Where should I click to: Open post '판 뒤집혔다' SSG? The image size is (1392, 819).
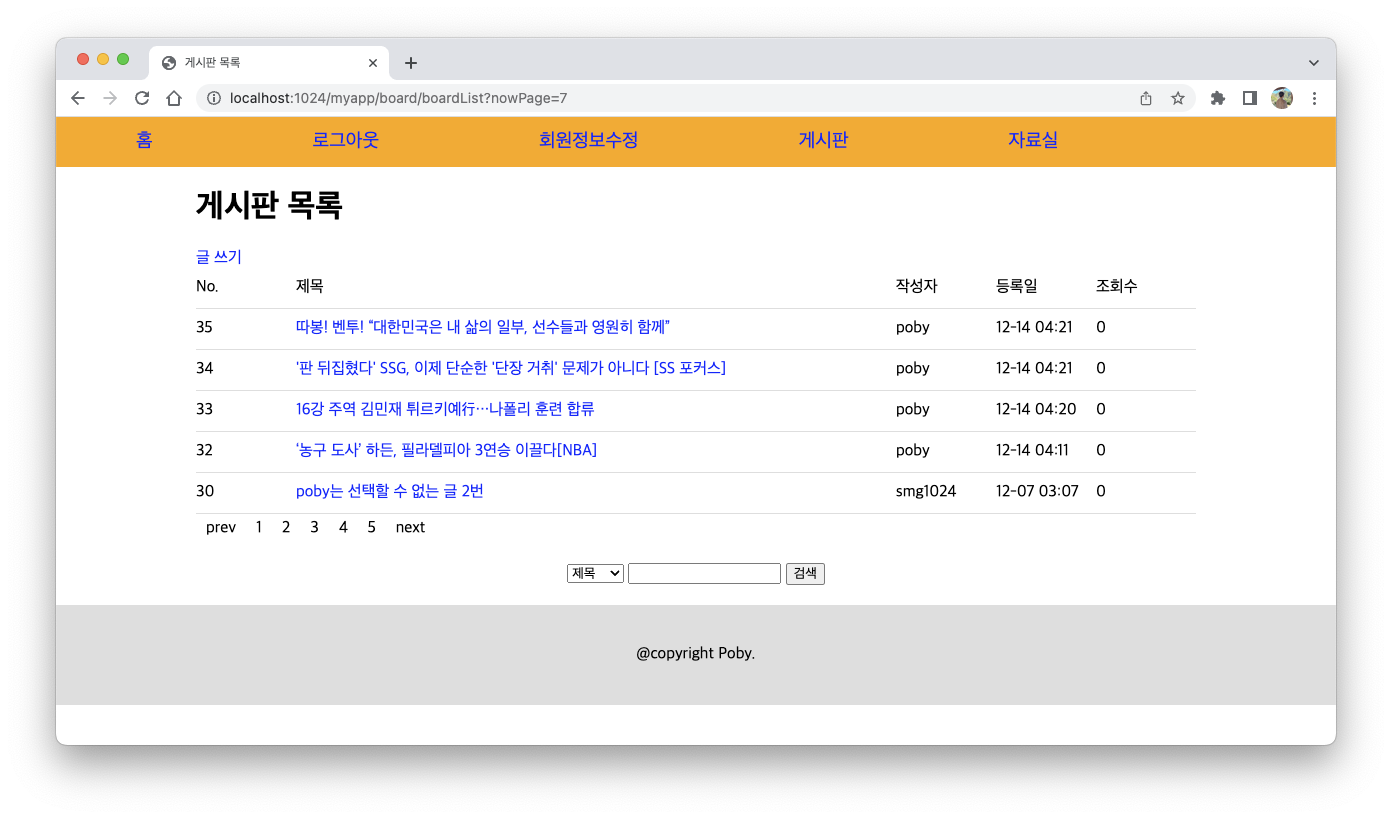[511, 368]
